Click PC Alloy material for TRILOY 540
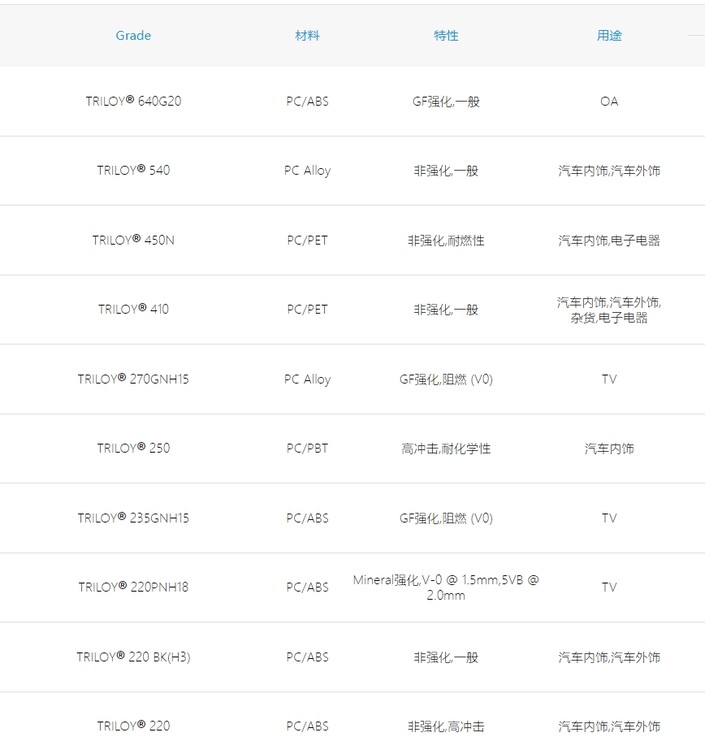Viewport: 705px width, 750px height. [x=307, y=170]
